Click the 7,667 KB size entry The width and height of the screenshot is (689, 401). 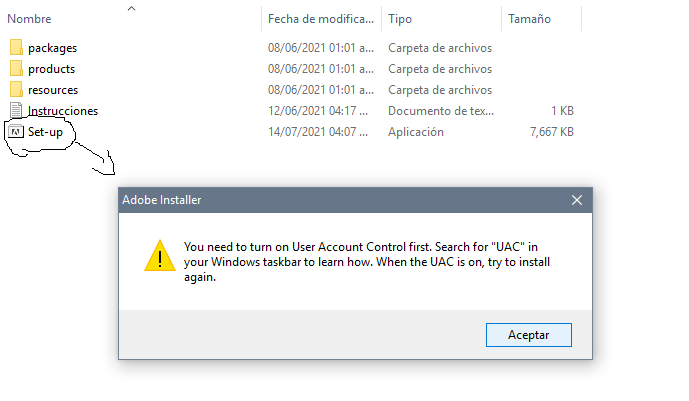[x=551, y=132]
